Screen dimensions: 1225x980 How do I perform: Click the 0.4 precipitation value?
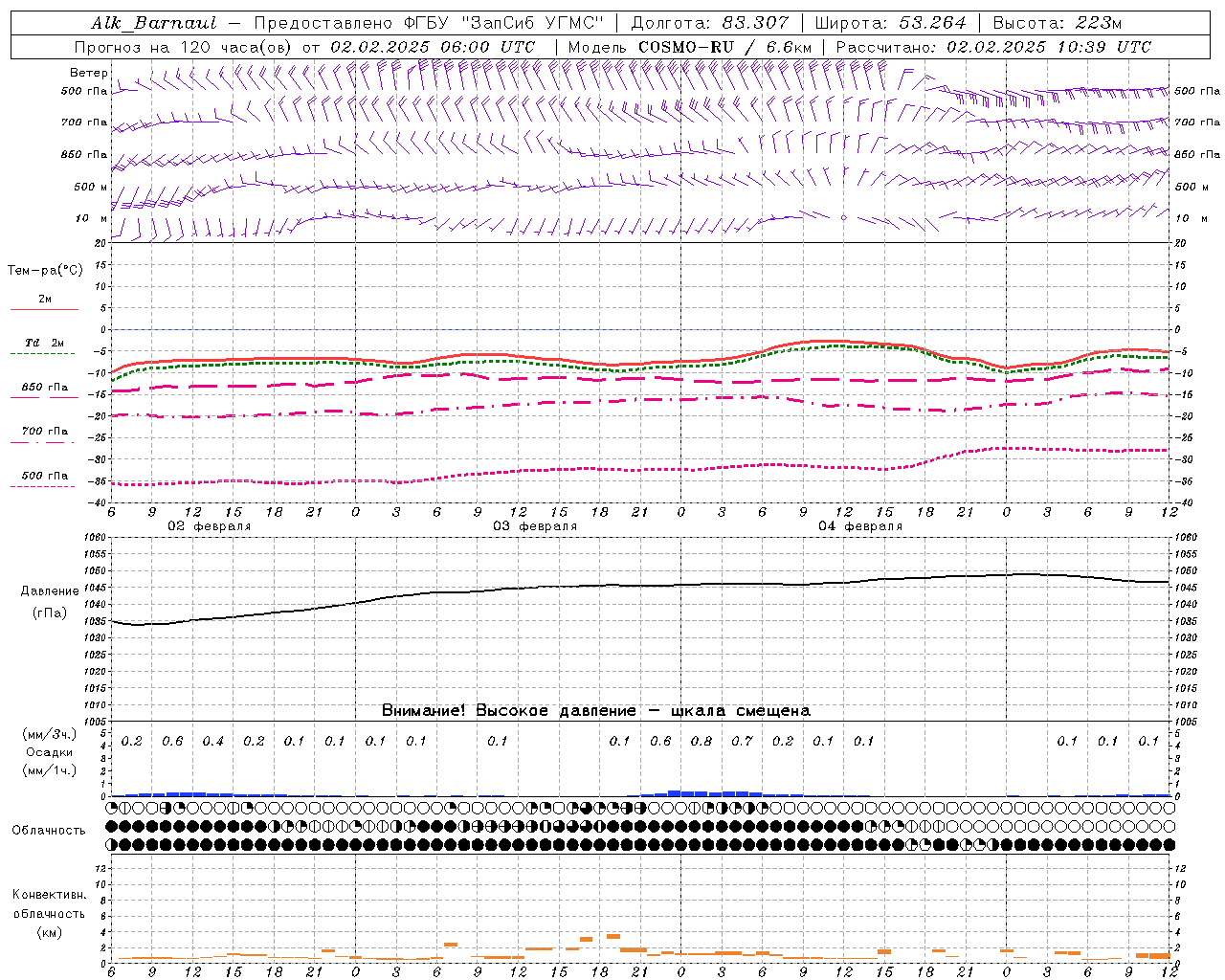(212, 742)
